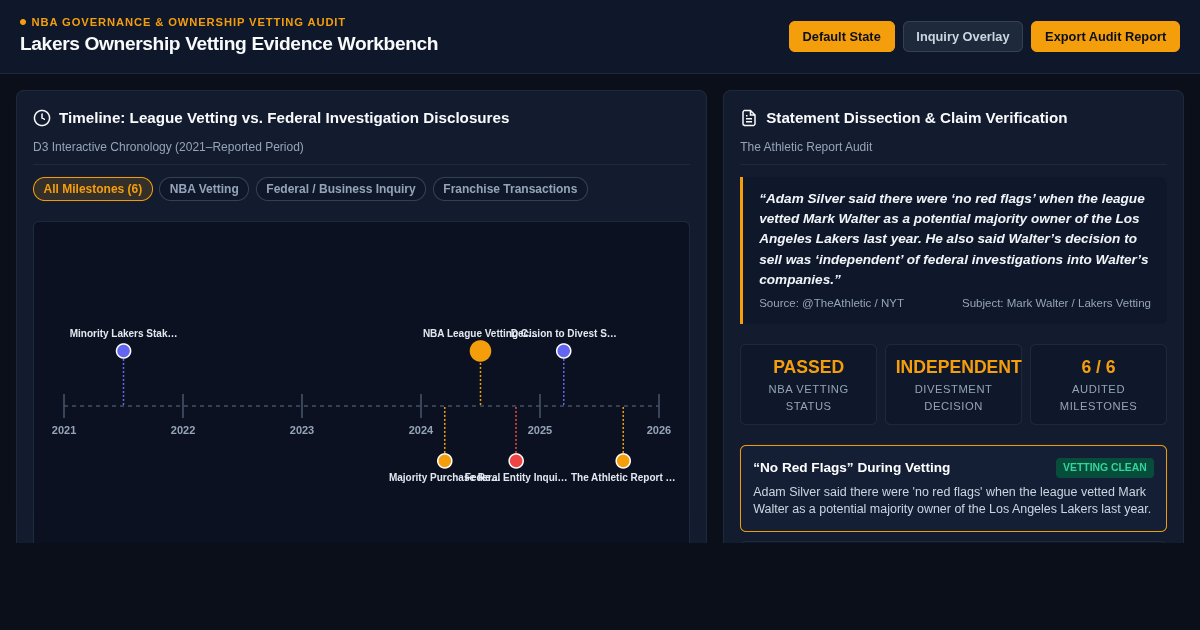Click the document icon beside Statement Dissection
The image size is (1200, 630).
749,118
